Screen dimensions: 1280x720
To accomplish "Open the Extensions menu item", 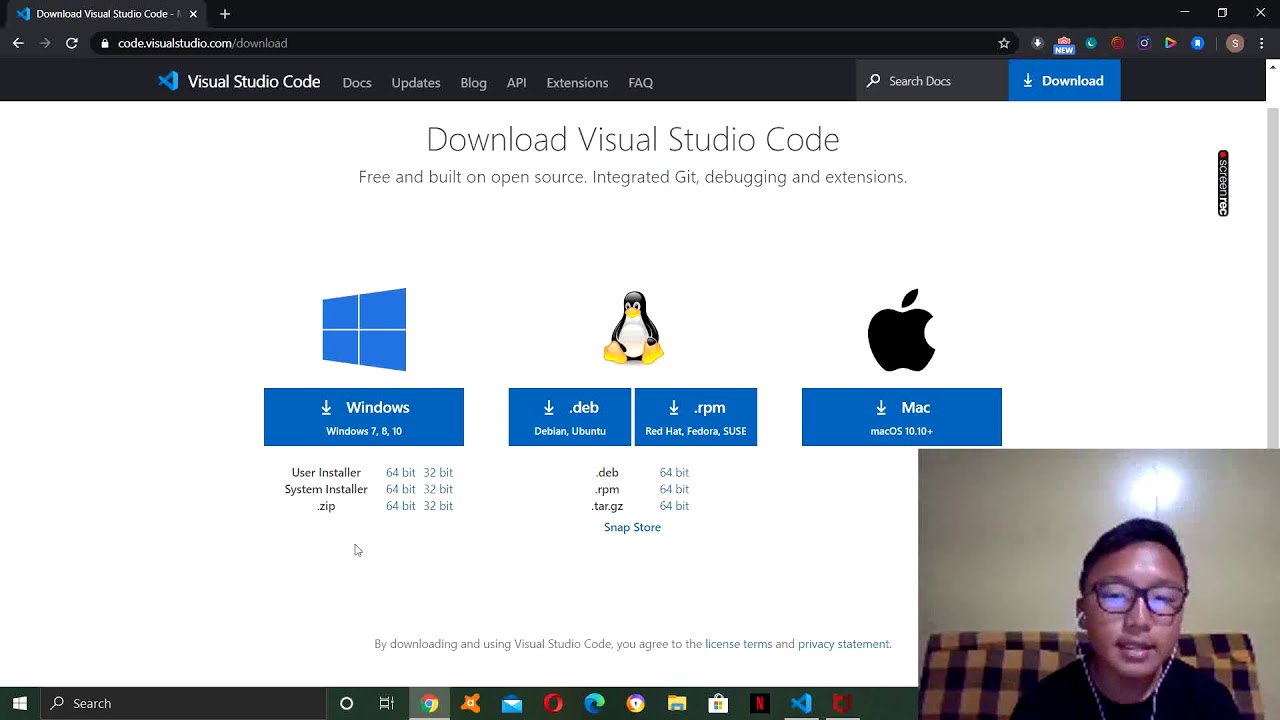I will click(577, 82).
